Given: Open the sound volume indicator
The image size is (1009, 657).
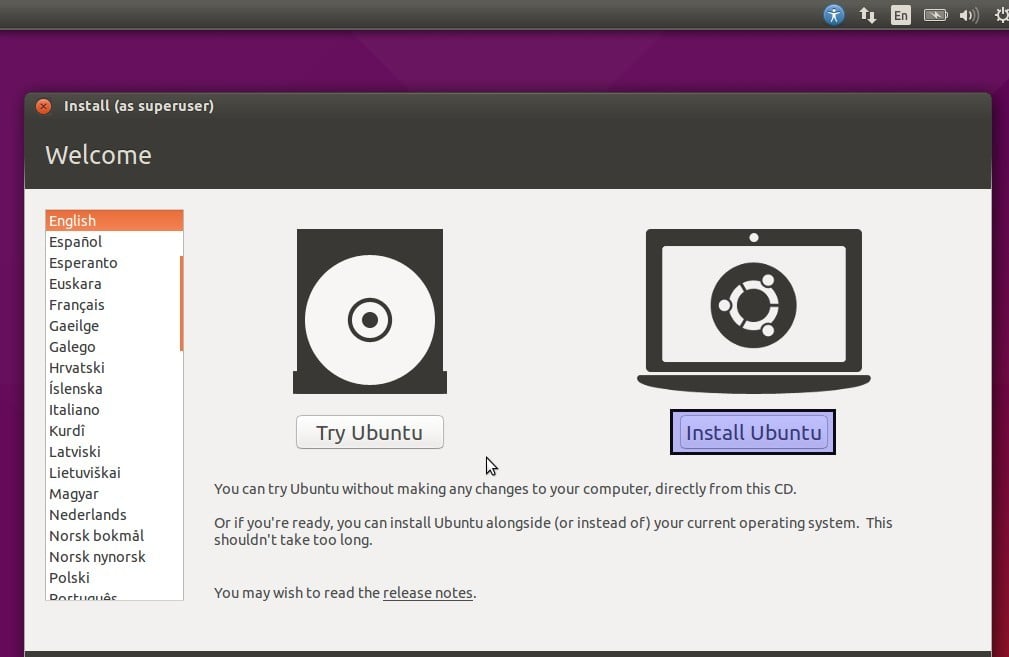Looking at the screenshot, I should tap(968, 15).
